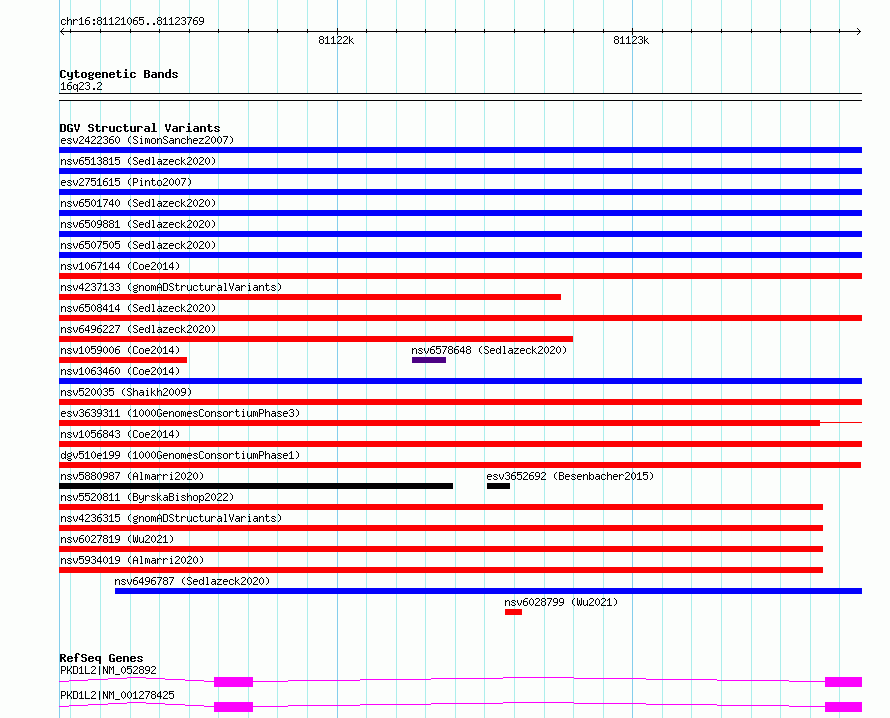The width and height of the screenshot is (890, 718).
Task: Click the nsv1063460 (Coe2014) label
Action: (x=120, y=371)
